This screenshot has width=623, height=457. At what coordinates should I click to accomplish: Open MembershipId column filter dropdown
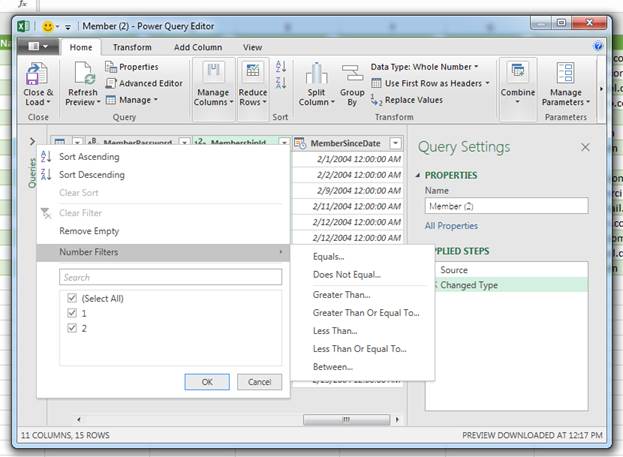point(284,142)
